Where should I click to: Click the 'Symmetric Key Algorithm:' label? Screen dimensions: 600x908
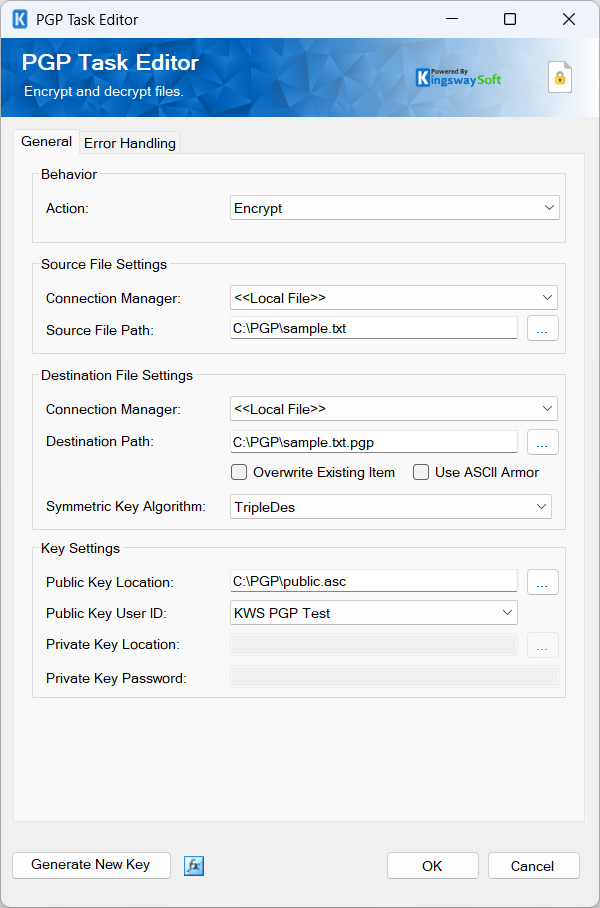tap(126, 507)
